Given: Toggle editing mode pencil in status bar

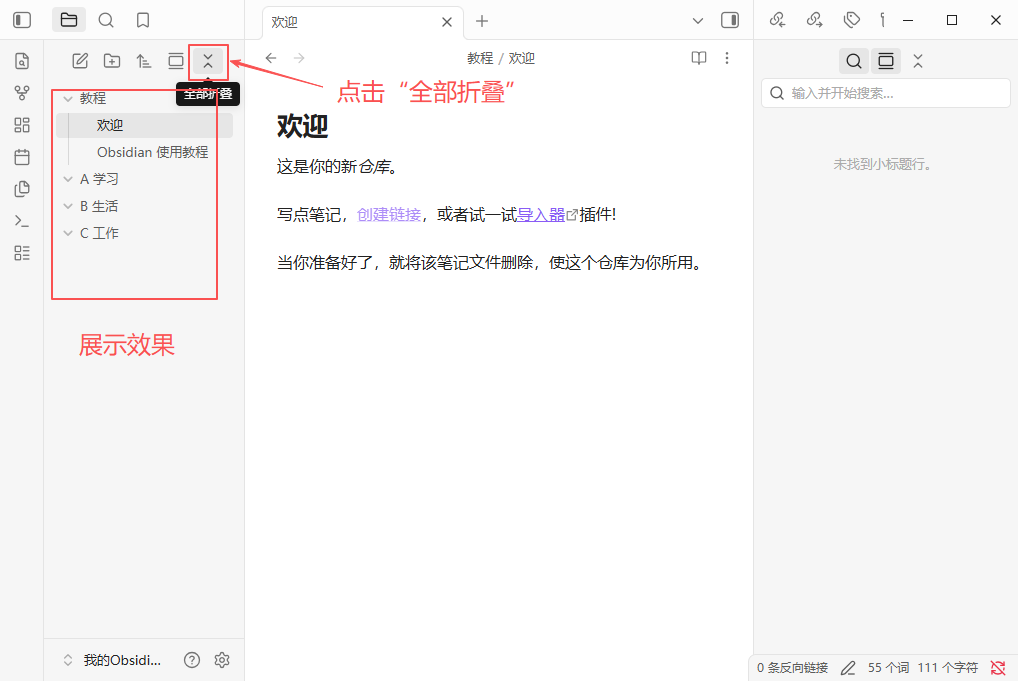Looking at the screenshot, I should point(848,667).
